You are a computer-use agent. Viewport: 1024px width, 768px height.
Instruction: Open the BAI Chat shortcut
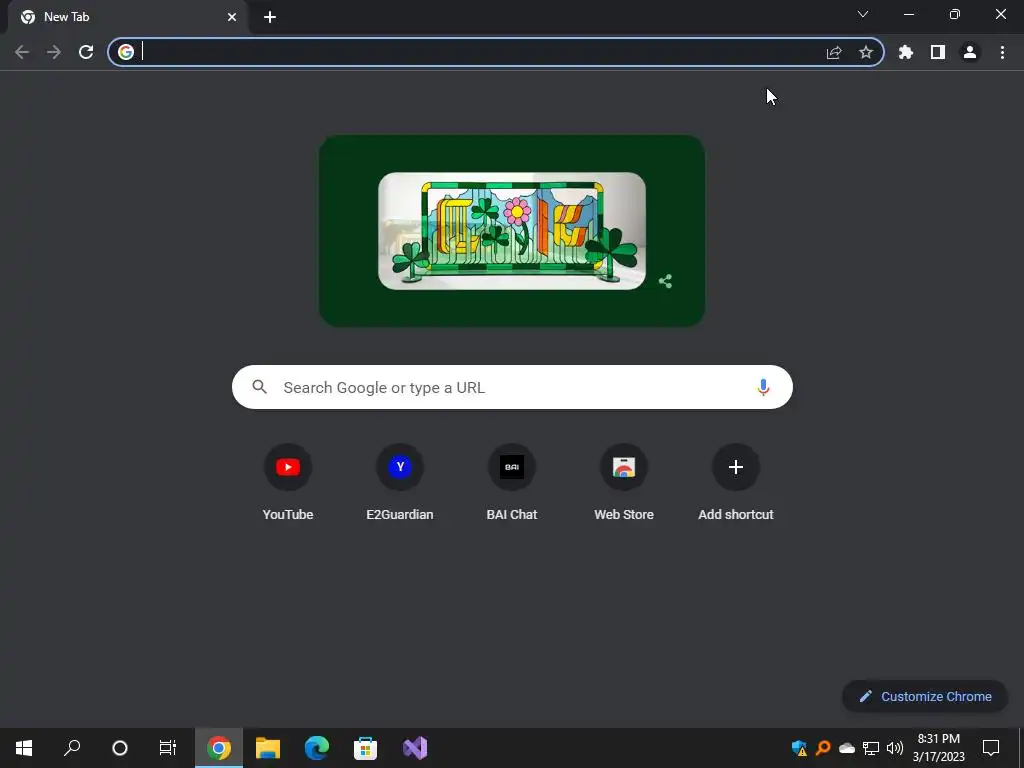click(x=512, y=482)
